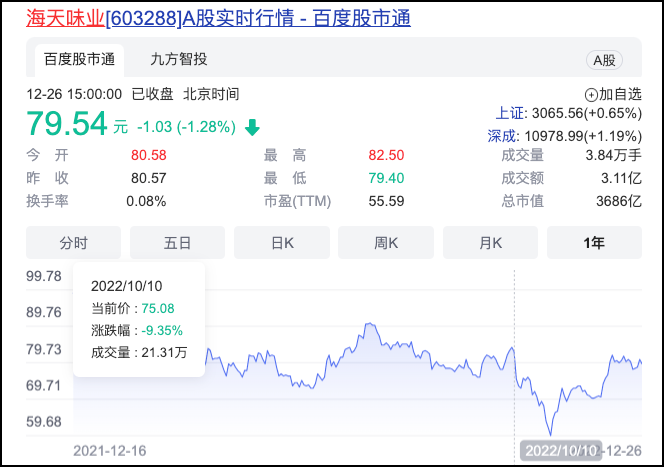Open the 上证 index link
The image size is (664, 467).
pyautogui.click(x=510, y=113)
